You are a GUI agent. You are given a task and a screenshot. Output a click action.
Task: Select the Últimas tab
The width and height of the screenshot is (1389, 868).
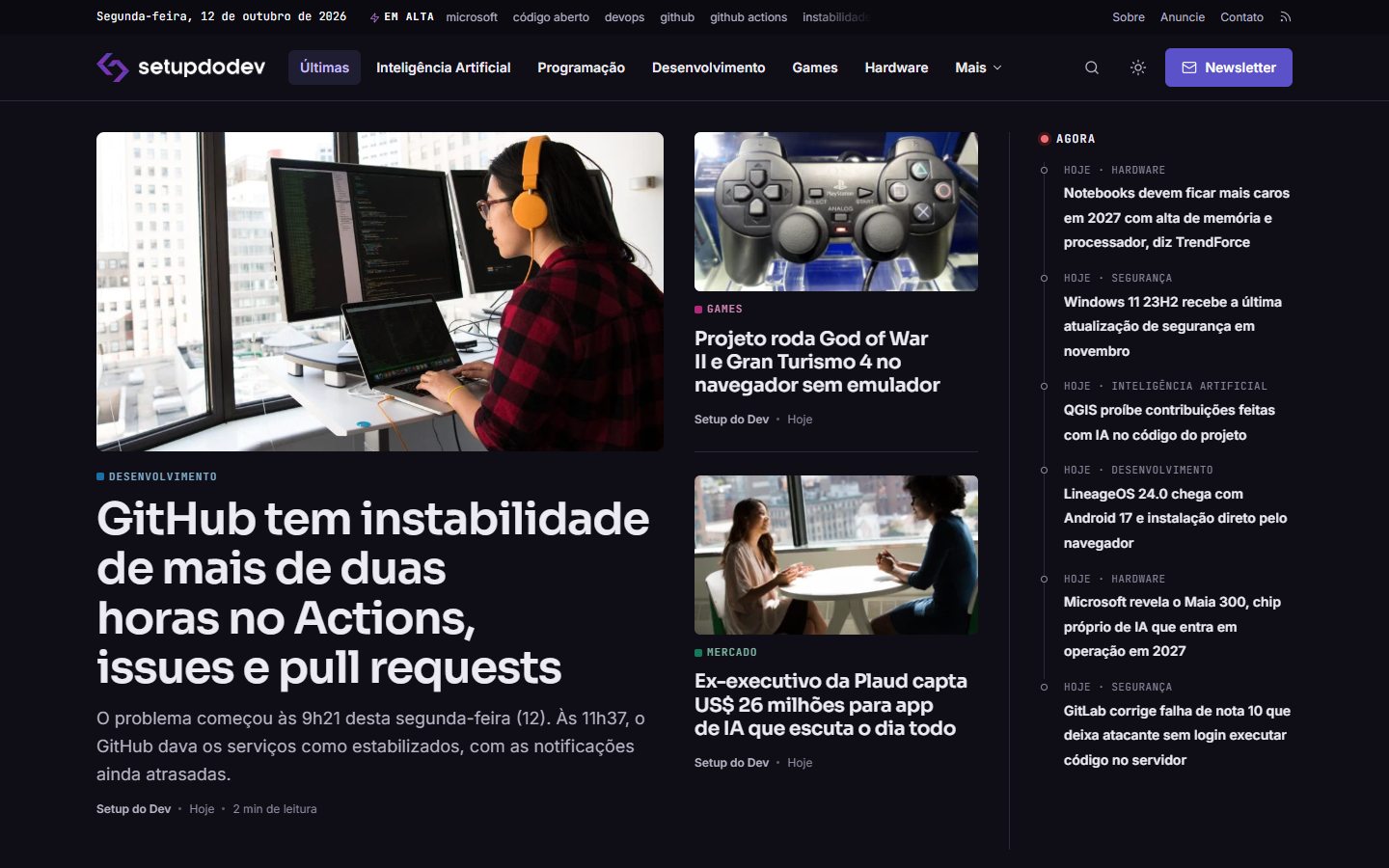(324, 68)
